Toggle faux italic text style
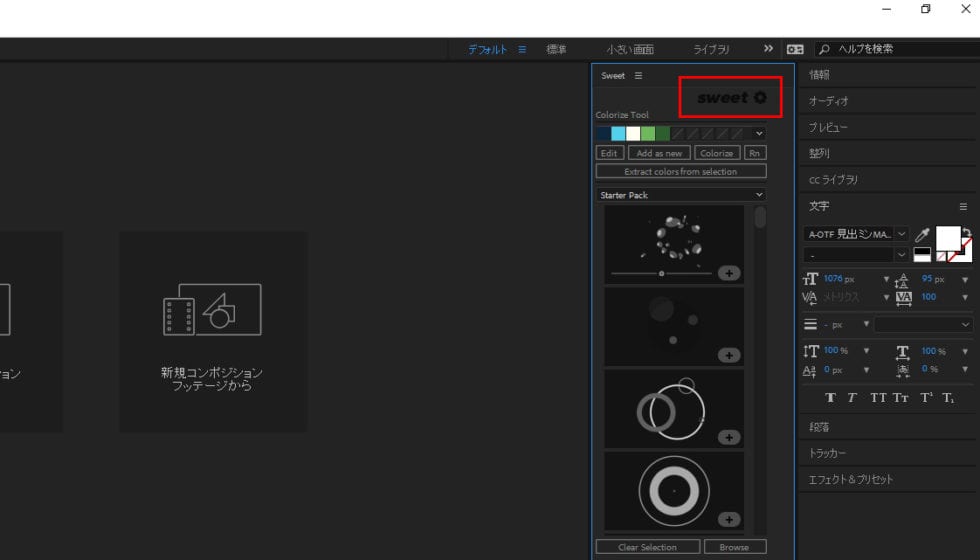Image resolution: width=980 pixels, height=560 pixels. (852, 398)
